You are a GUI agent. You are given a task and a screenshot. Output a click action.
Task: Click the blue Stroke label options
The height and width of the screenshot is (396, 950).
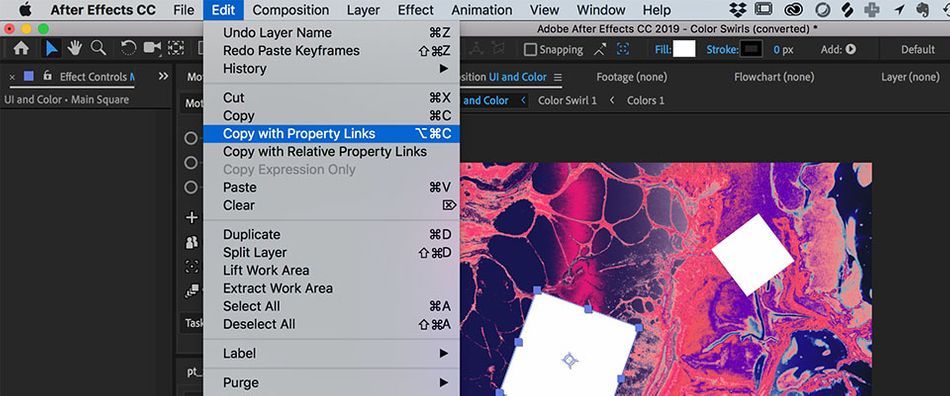pyautogui.click(x=722, y=50)
